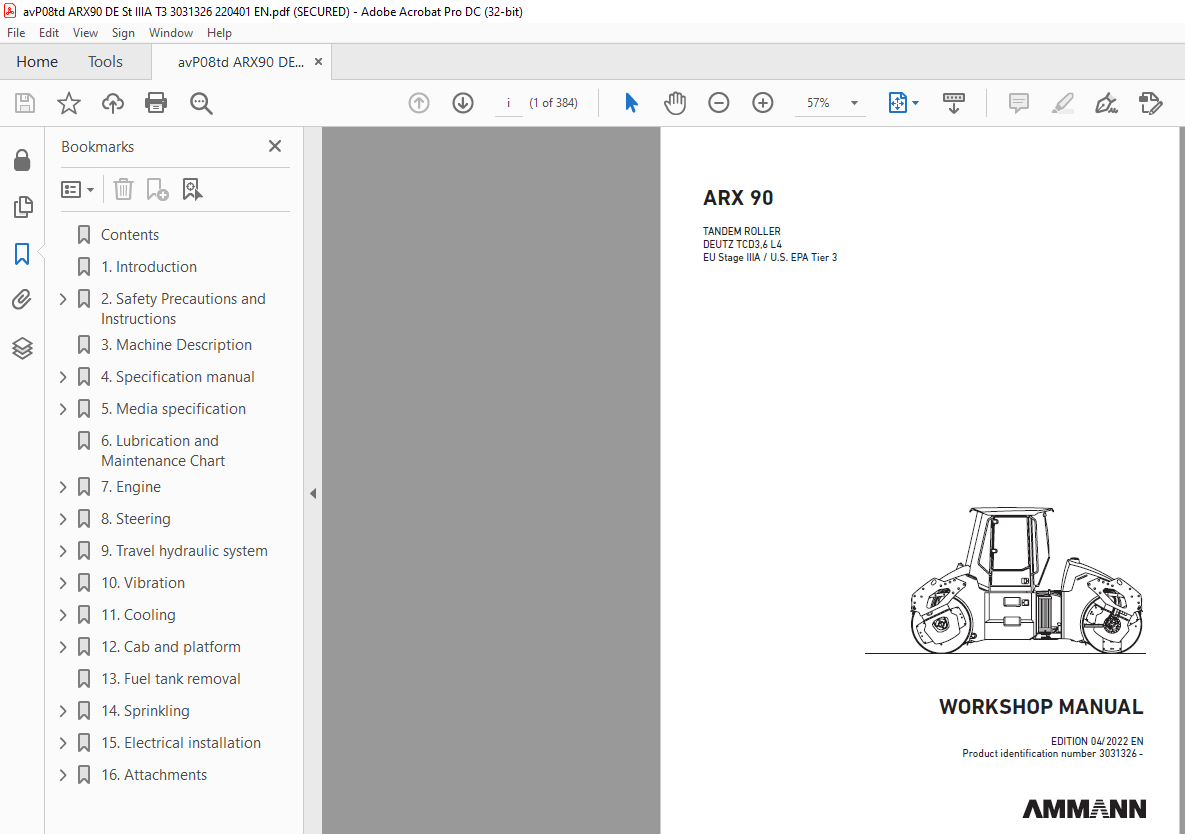The width and height of the screenshot is (1185, 834).
Task: Go to next page arrow
Action: [x=463, y=103]
